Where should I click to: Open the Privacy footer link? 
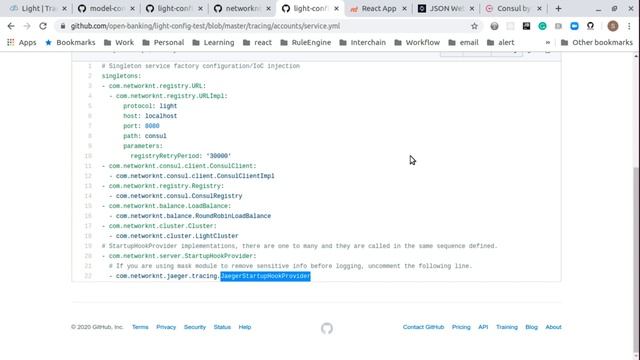point(166,327)
